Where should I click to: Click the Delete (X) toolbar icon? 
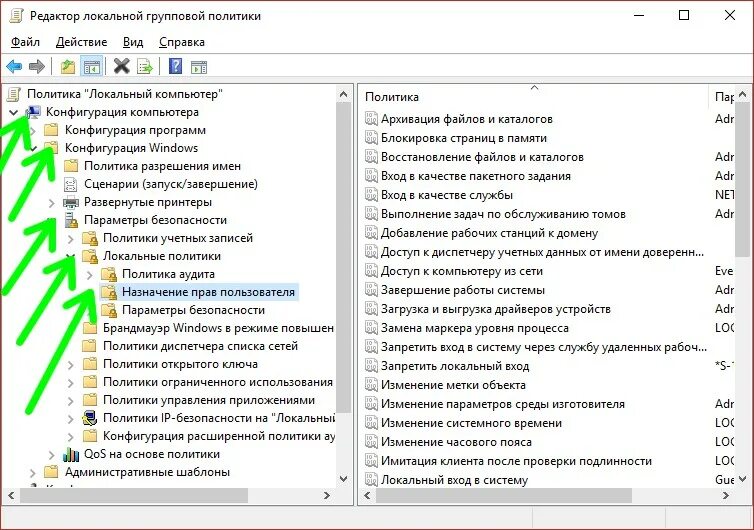click(121, 67)
